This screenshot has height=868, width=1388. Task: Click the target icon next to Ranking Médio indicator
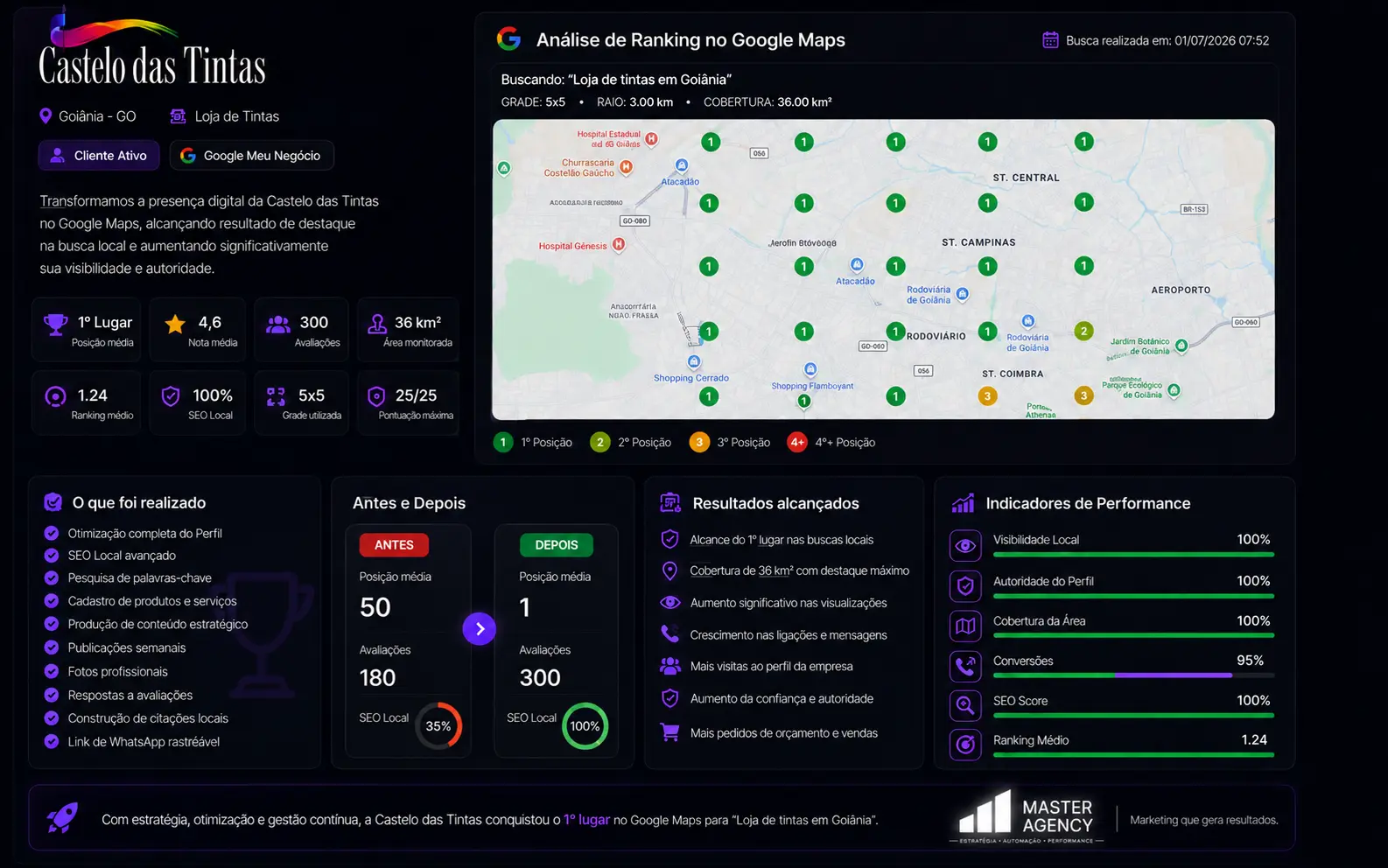[965, 745]
